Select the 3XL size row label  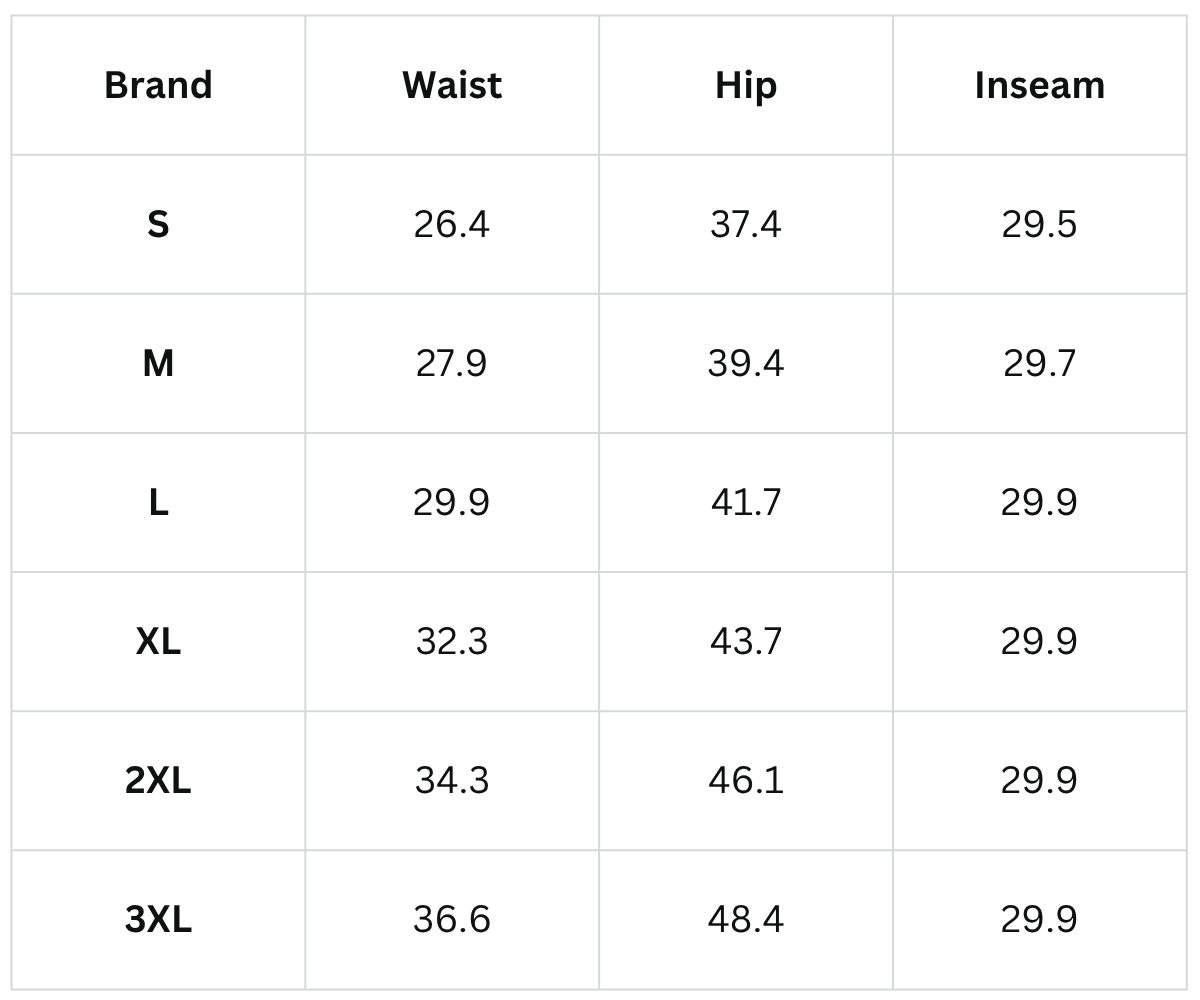click(x=158, y=919)
